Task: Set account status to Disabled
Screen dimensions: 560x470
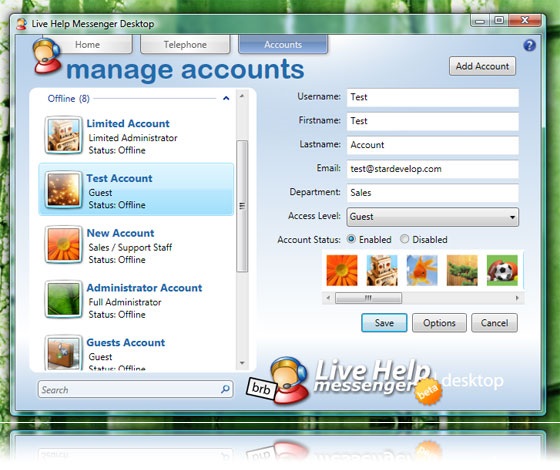Action: (x=404, y=239)
